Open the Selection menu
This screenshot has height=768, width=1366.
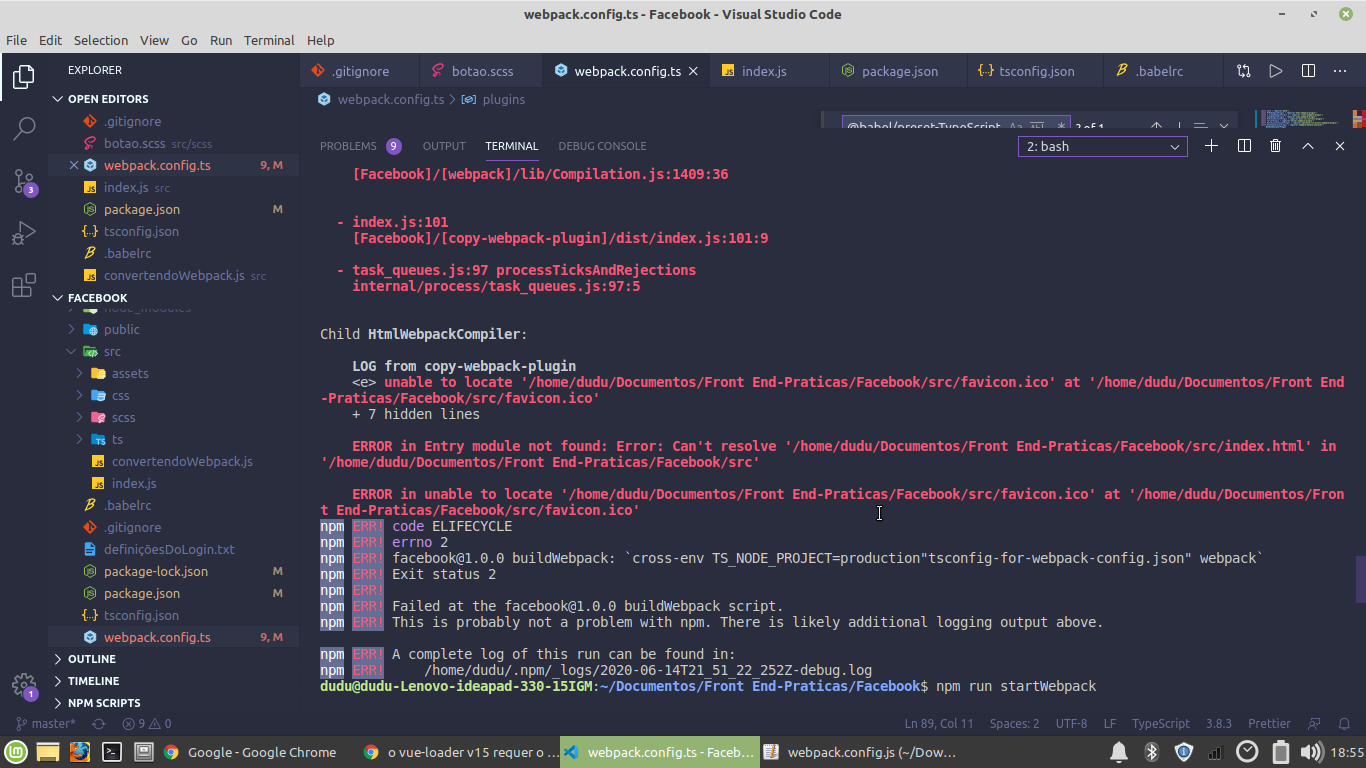[x=101, y=40]
